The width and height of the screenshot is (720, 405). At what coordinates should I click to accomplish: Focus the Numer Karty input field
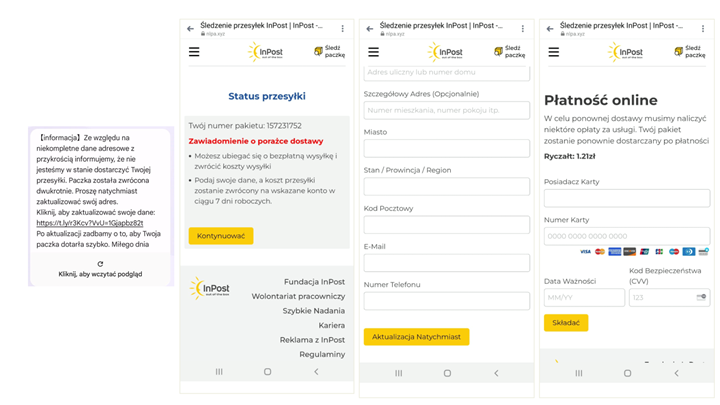626,236
